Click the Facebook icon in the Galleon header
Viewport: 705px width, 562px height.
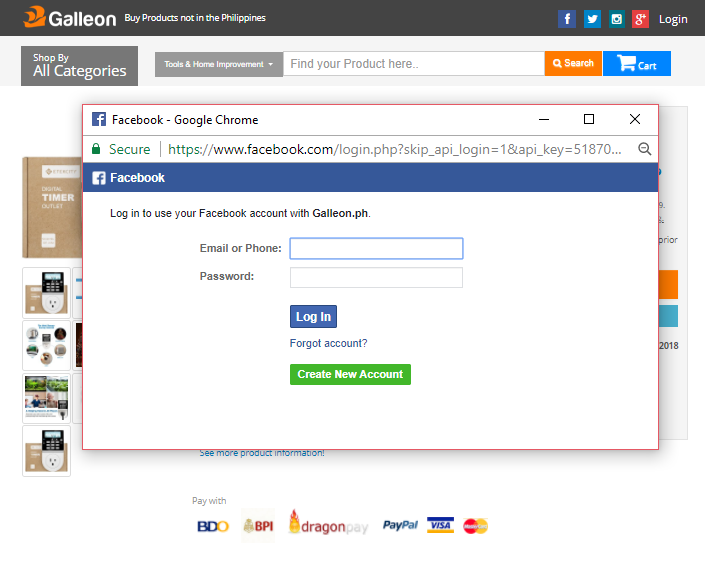click(567, 19)
